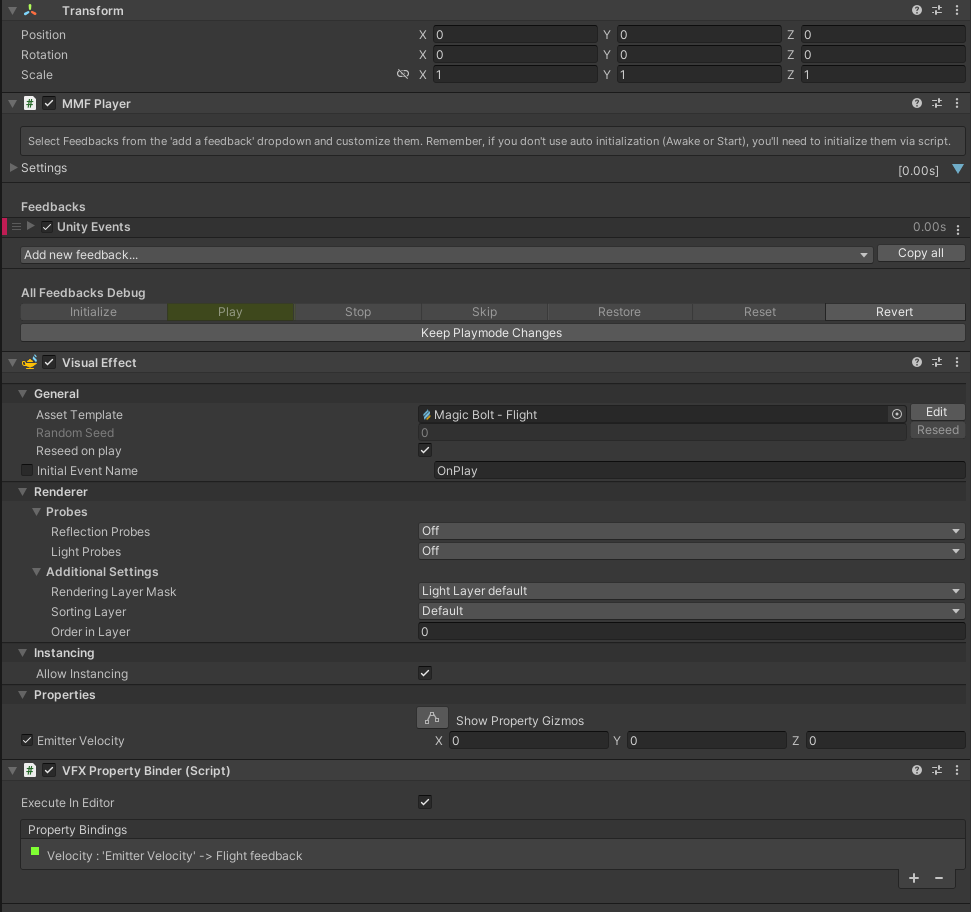Click Play debug button
The height and width of the screenshot is (912, 971).
pos(230,311)
